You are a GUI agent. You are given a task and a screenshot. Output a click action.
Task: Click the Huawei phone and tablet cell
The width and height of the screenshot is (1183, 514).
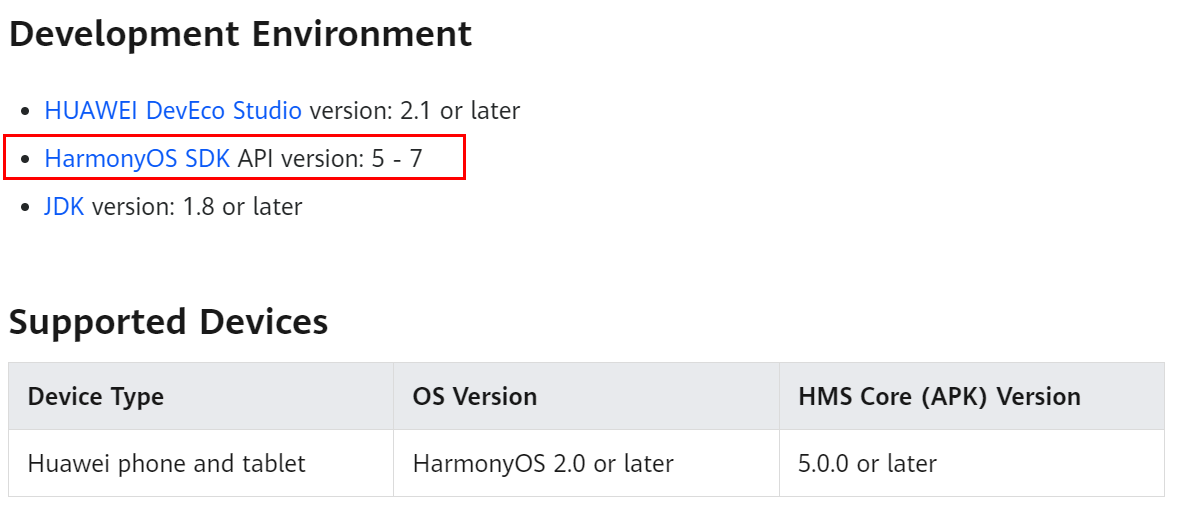[166, 464]
